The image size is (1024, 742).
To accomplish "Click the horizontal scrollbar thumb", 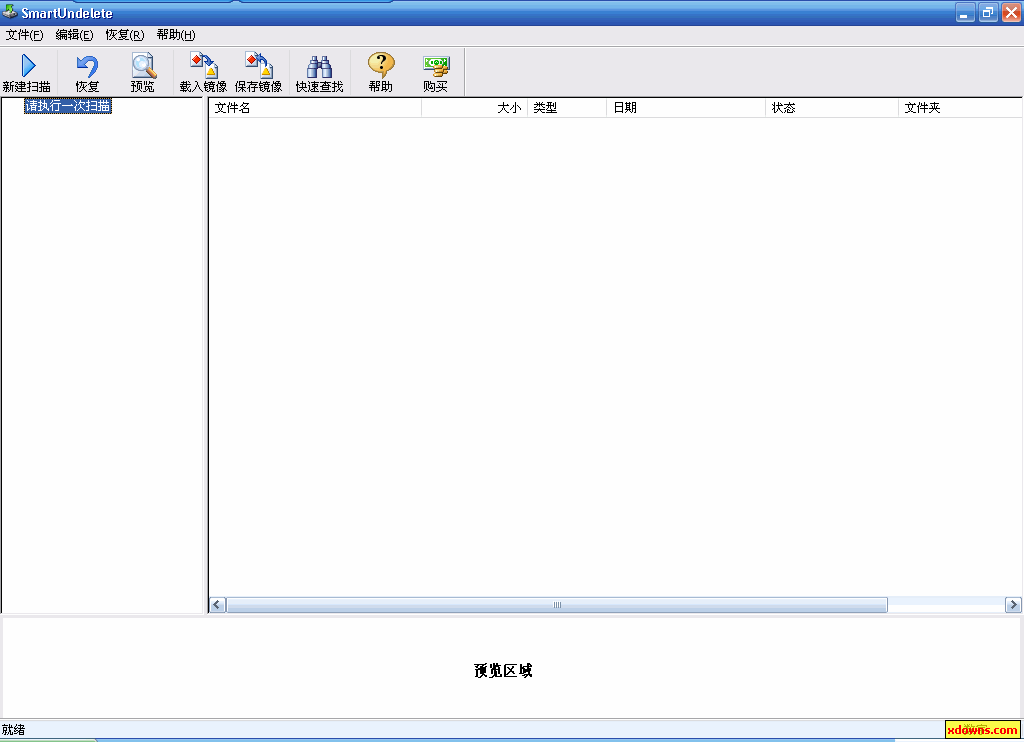I will coord(557,605).
